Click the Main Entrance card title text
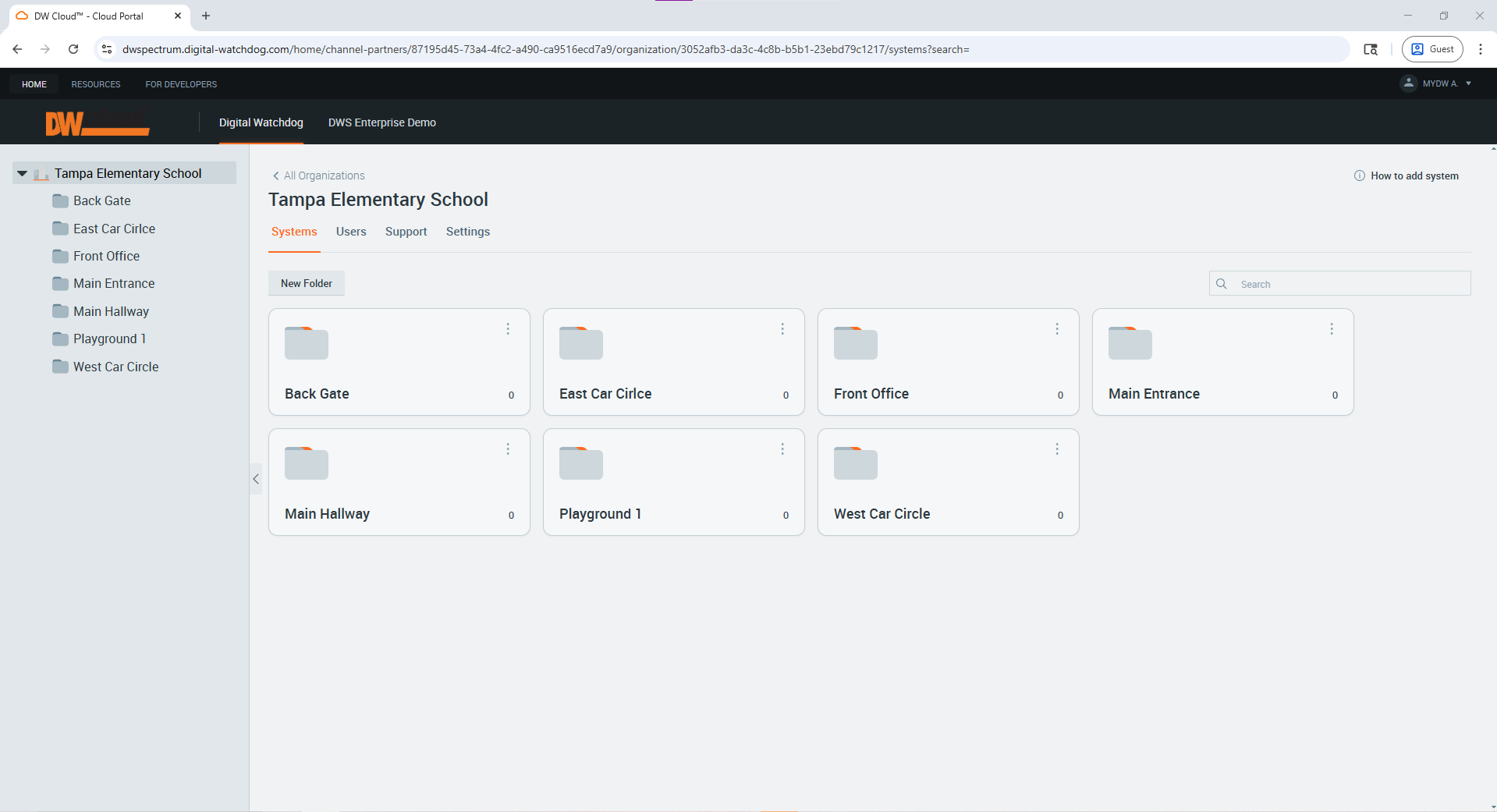This screenshot has width=1497, height=812. coord(1154,394)
